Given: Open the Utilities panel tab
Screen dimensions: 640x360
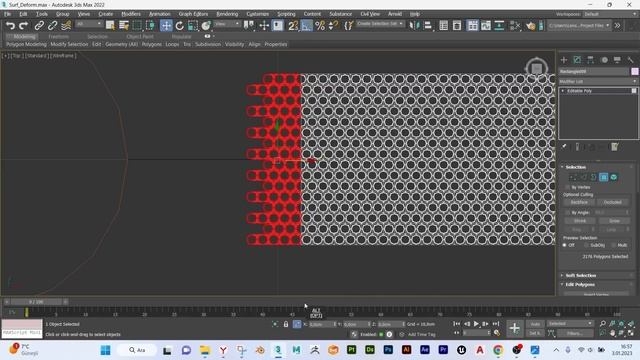Looking at the screenshot, I should (x=631, y=60).
